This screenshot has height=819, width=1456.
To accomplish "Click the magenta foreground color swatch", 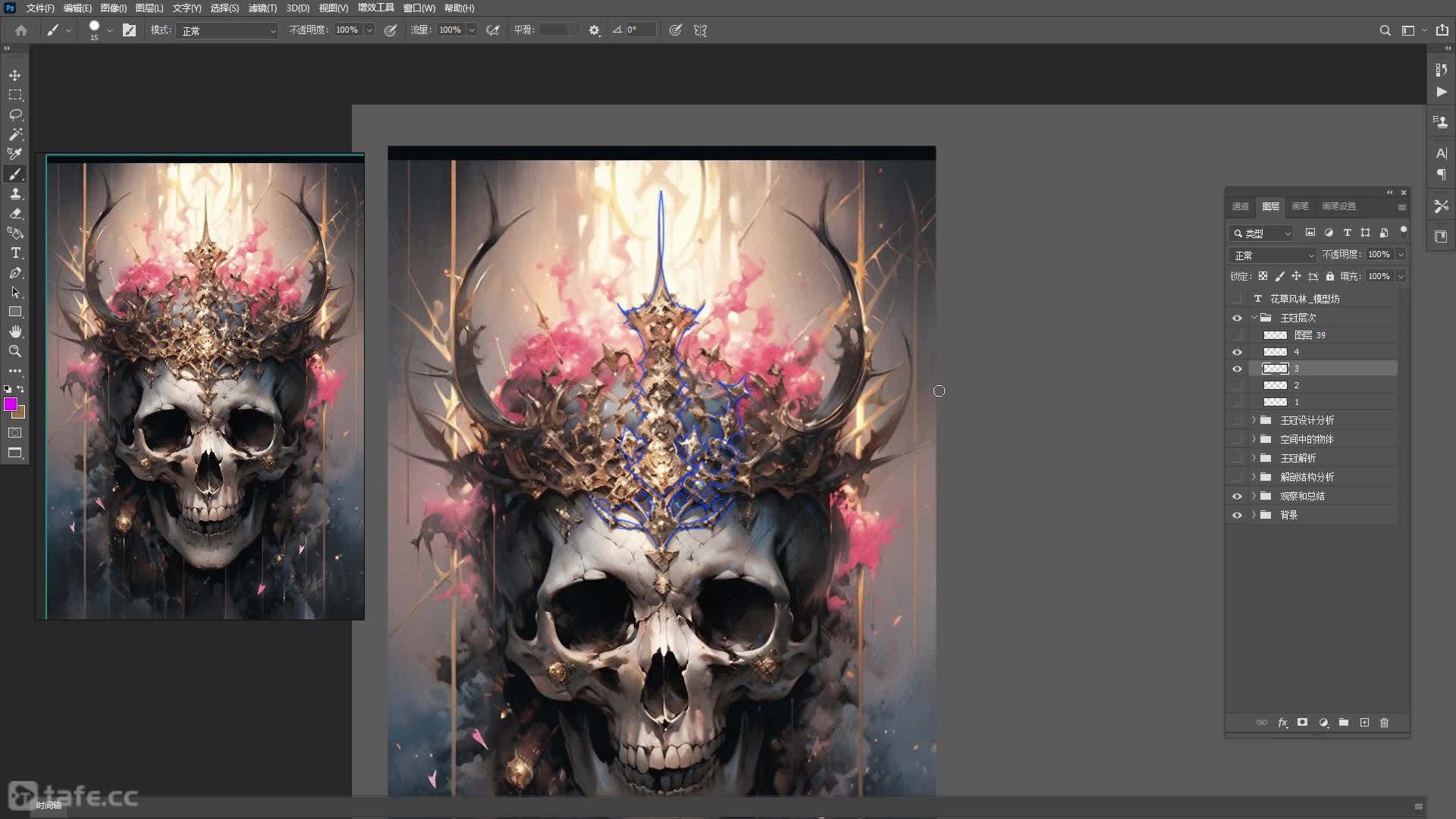I will pyautogui.click(x=11, y=405).
